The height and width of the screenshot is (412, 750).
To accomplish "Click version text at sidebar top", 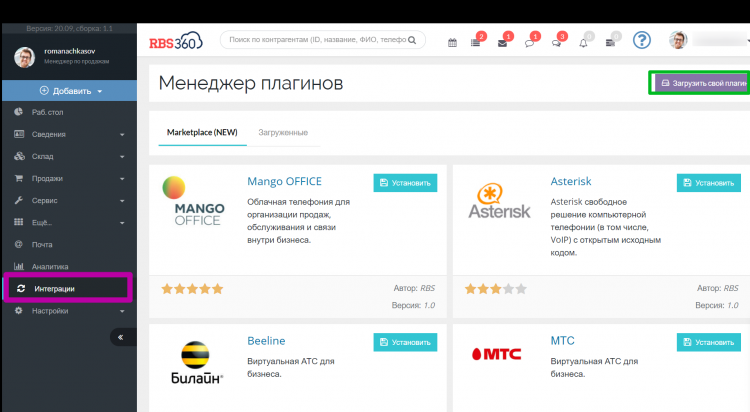I will (69, 29).
